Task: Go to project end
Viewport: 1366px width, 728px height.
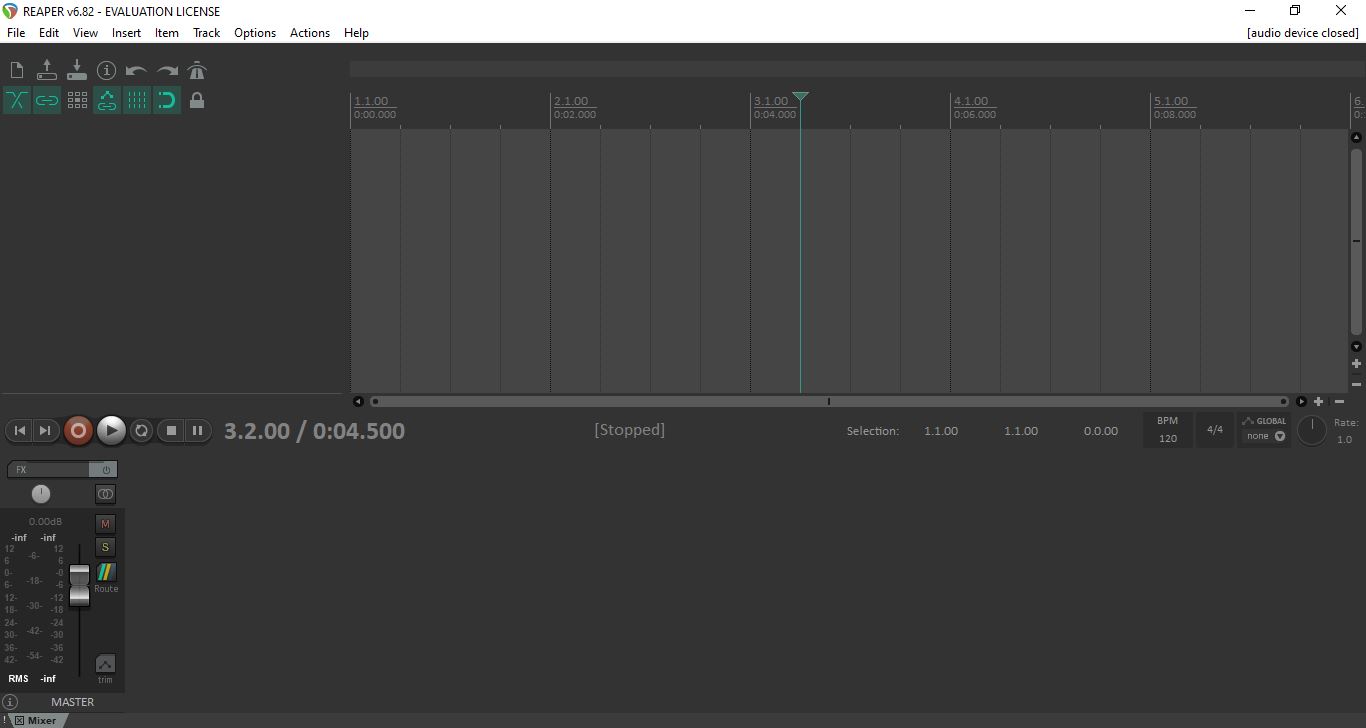Action: (45, 430)
